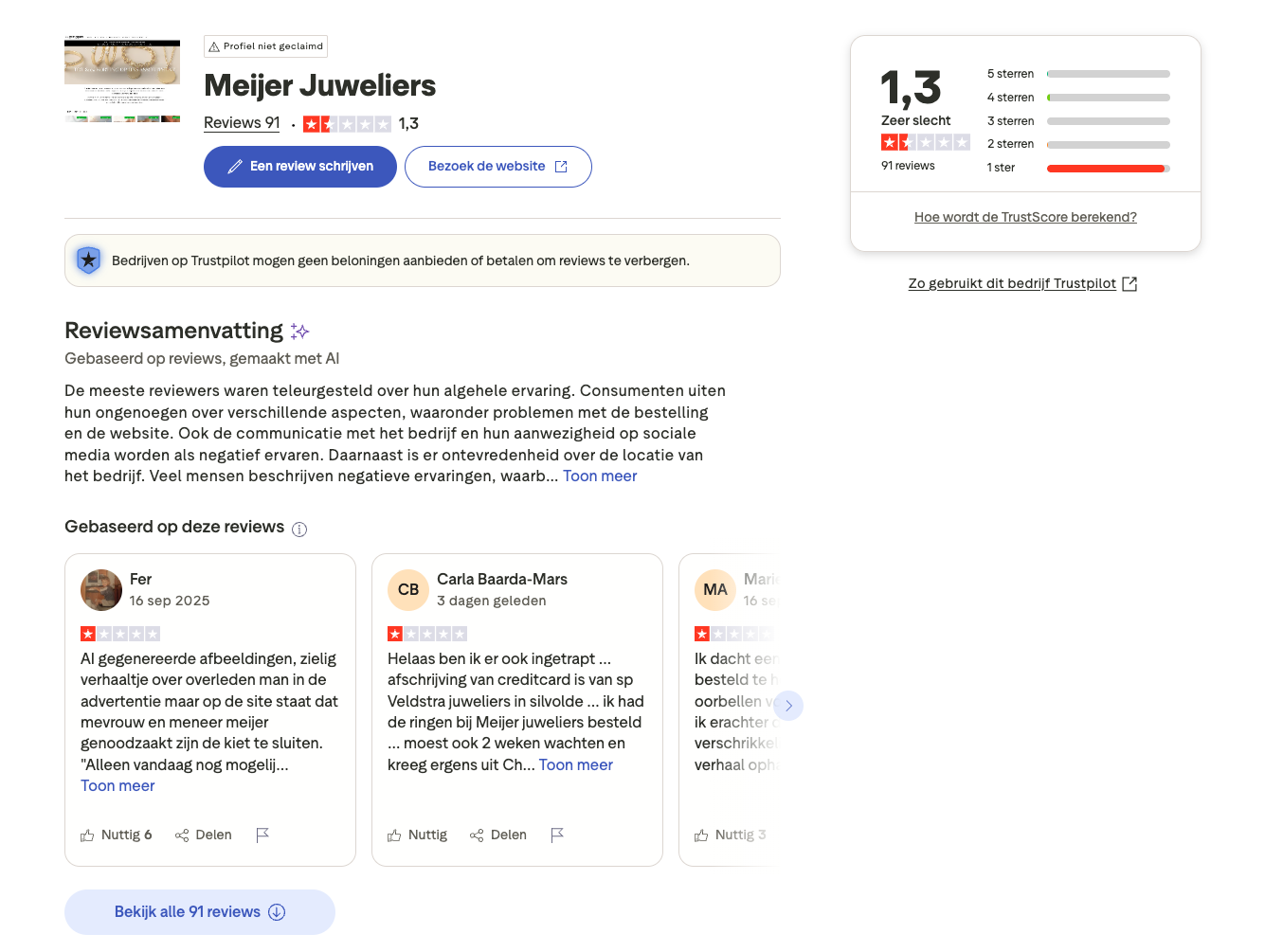Filter reviews by 1 ster
Image resolution: width=1265 pixels, height=952 pixels.
(1078, 168)
